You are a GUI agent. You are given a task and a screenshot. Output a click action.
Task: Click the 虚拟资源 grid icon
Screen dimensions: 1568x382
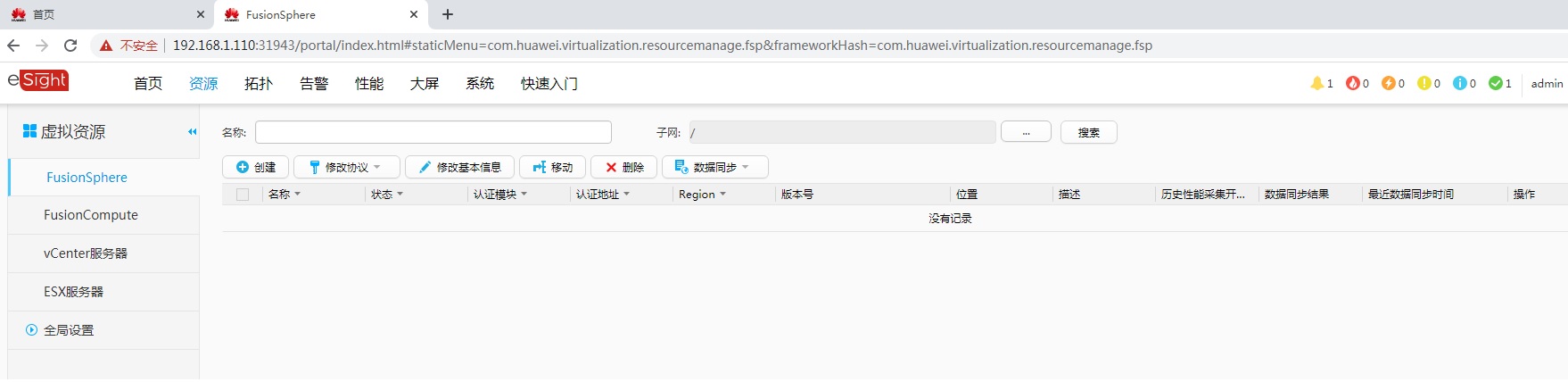(x=29, y=131)
